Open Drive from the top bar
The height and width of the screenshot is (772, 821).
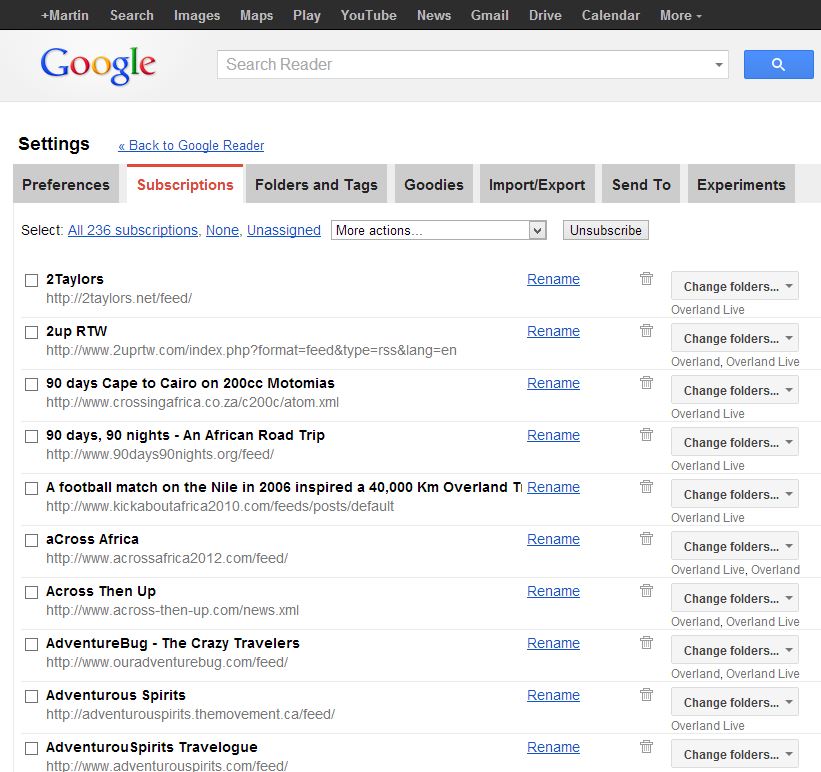pyautogui.click(x=545, y=16)
